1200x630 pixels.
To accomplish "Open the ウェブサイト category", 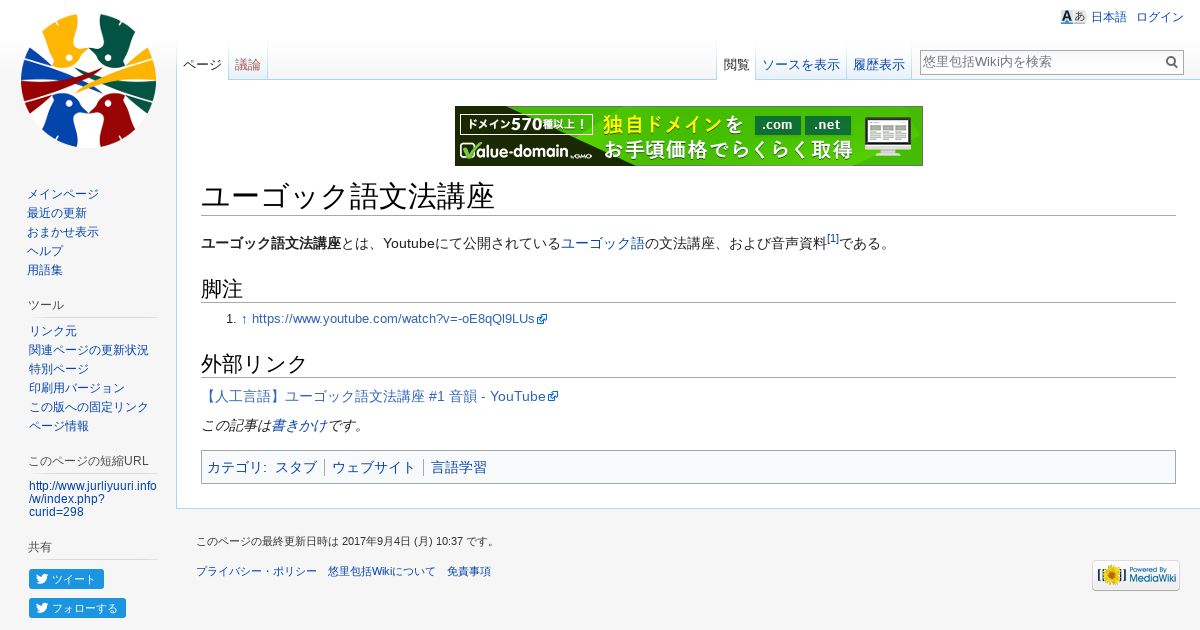I will (x=374, y=467).
